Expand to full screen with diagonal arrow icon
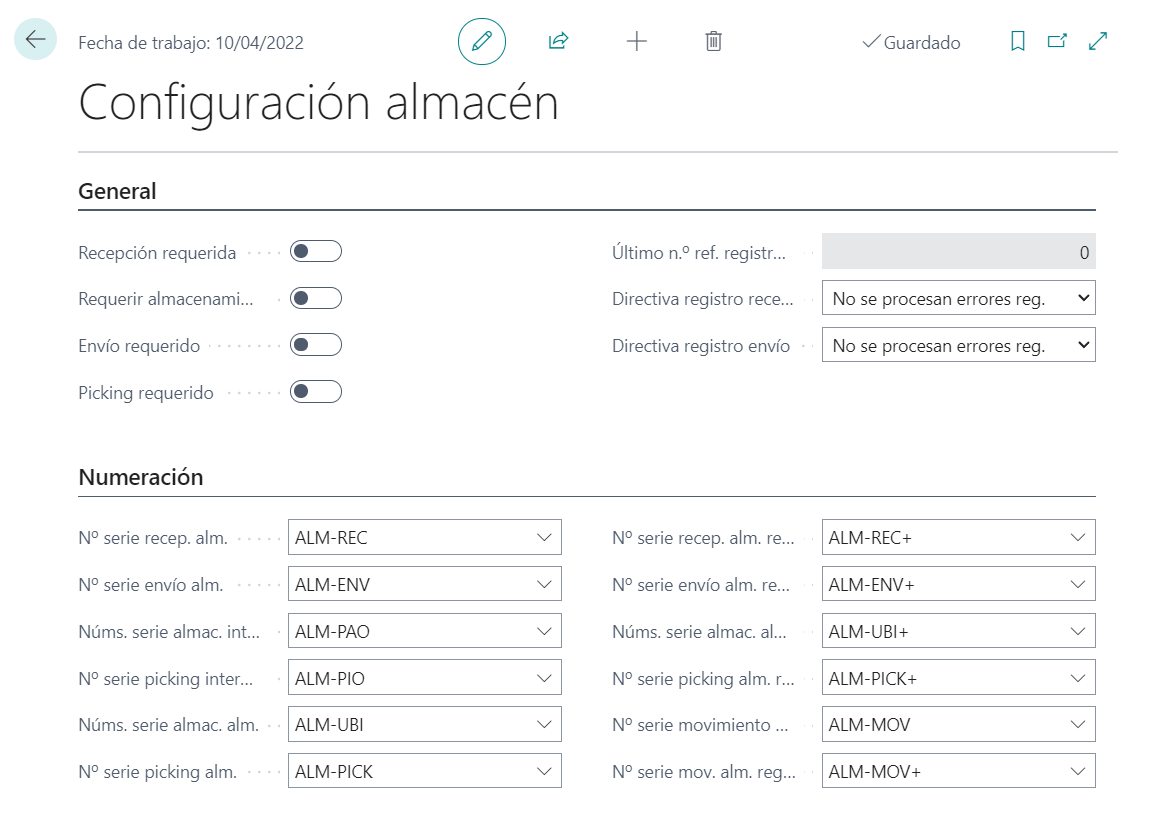This screenshot has height=838, width=1160. [1097, 41]
